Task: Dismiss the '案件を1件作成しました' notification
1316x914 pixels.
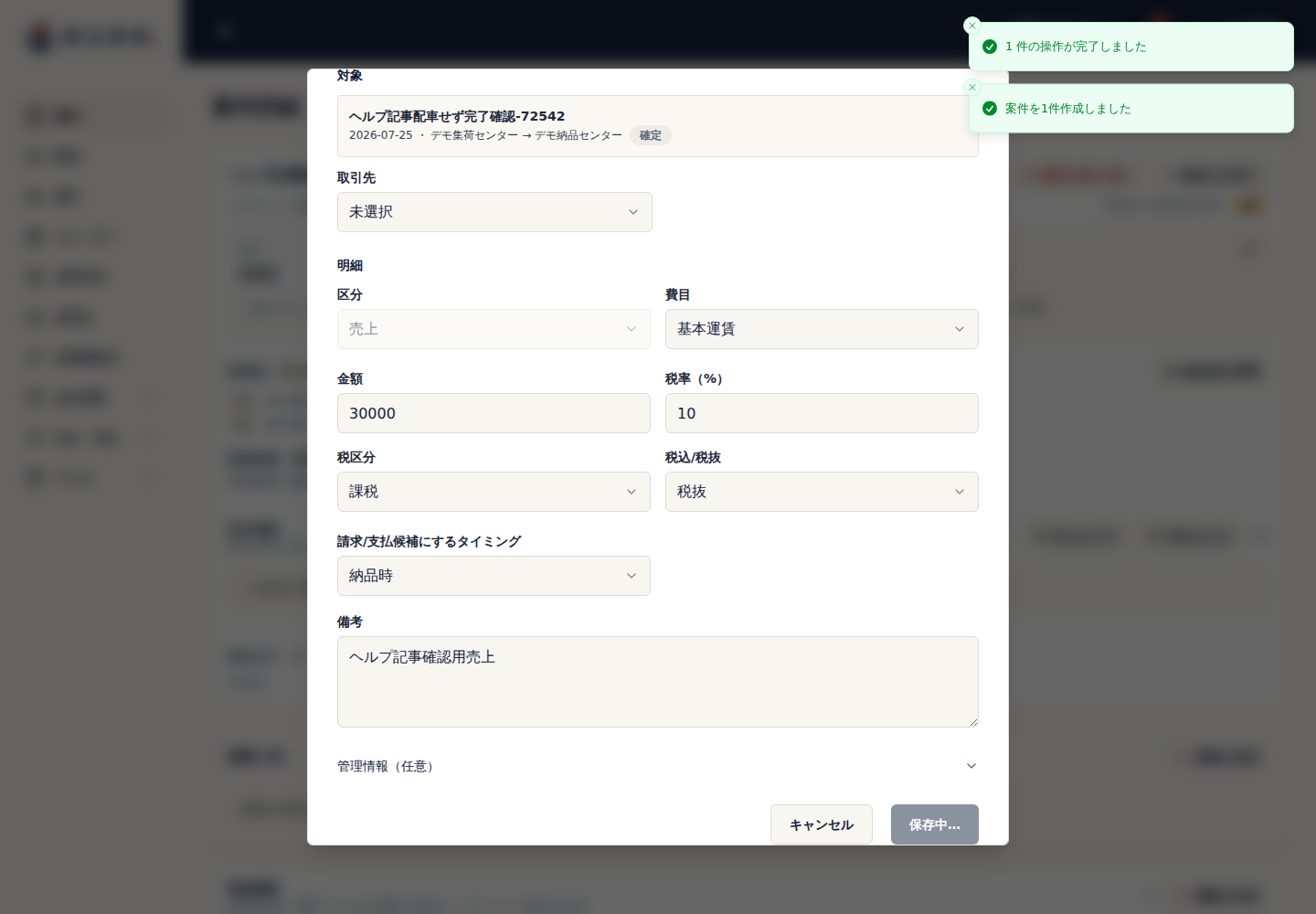Action: pyautogui.click(x=972, y=88)
